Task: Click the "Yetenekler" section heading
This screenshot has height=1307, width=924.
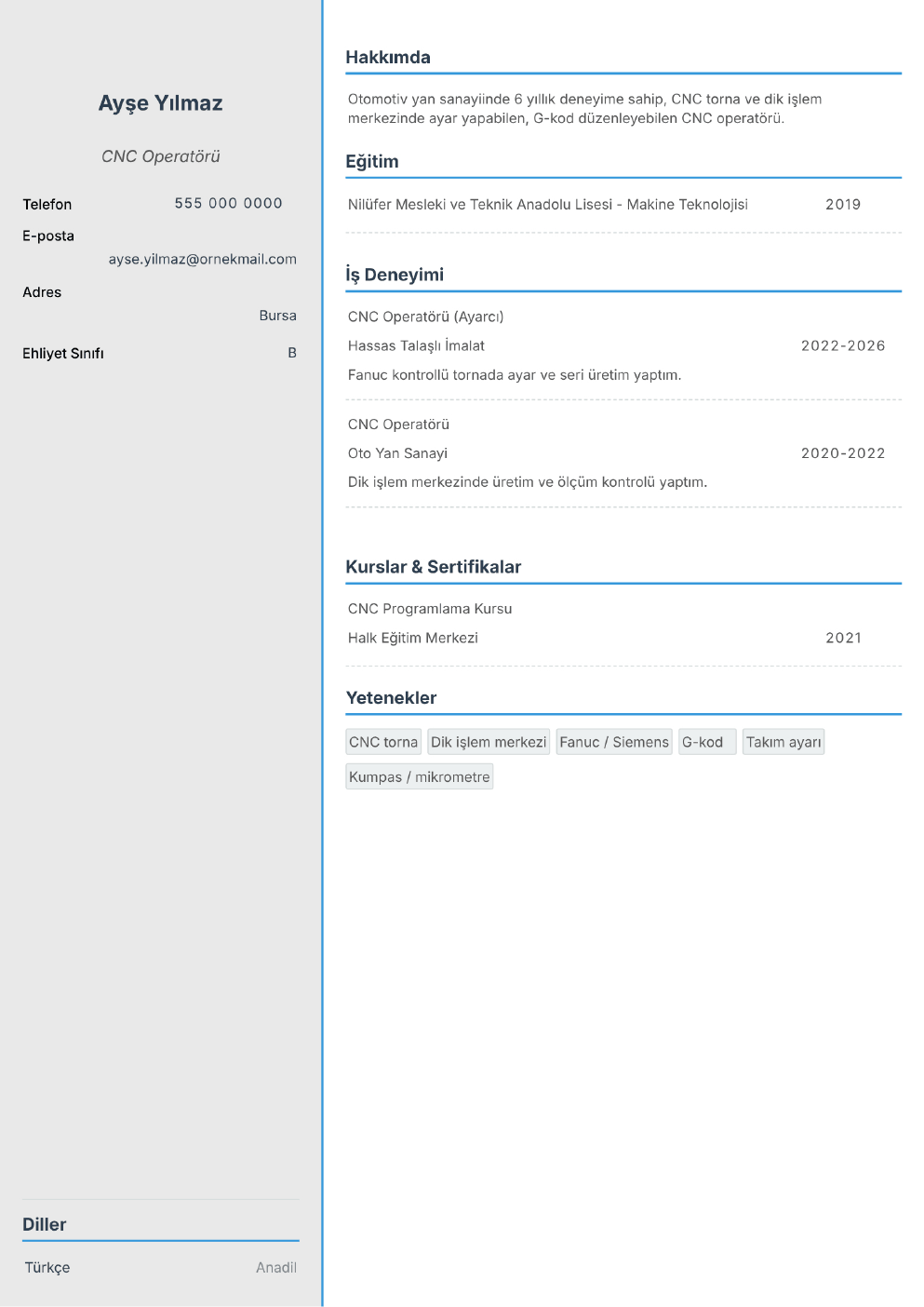Action: coord(391,697)
